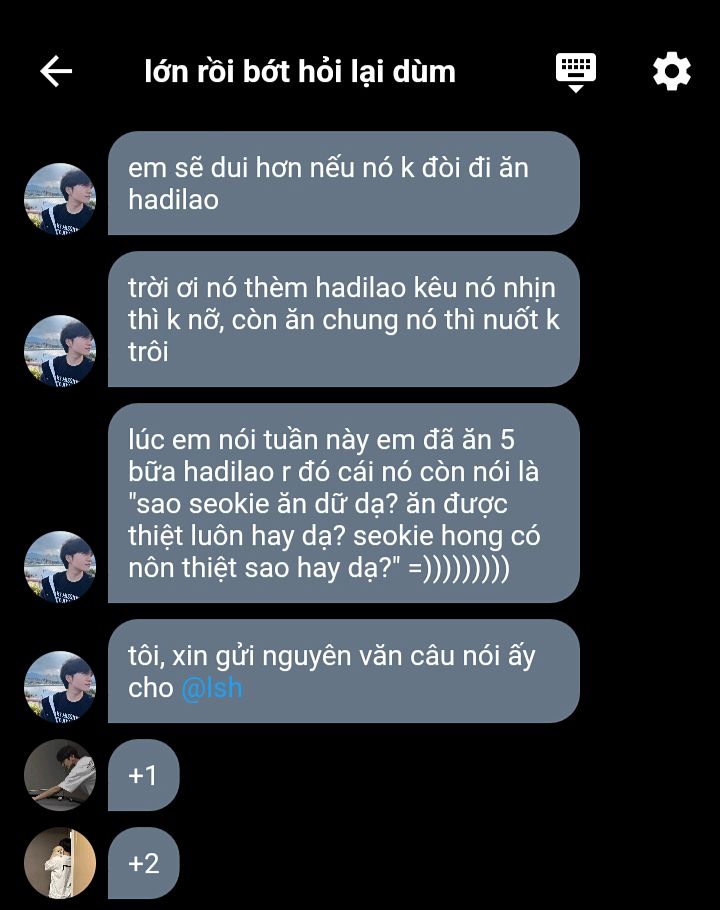Select avatar beside 'lúc em nói tuần này' message

click(x=60, y=567)
